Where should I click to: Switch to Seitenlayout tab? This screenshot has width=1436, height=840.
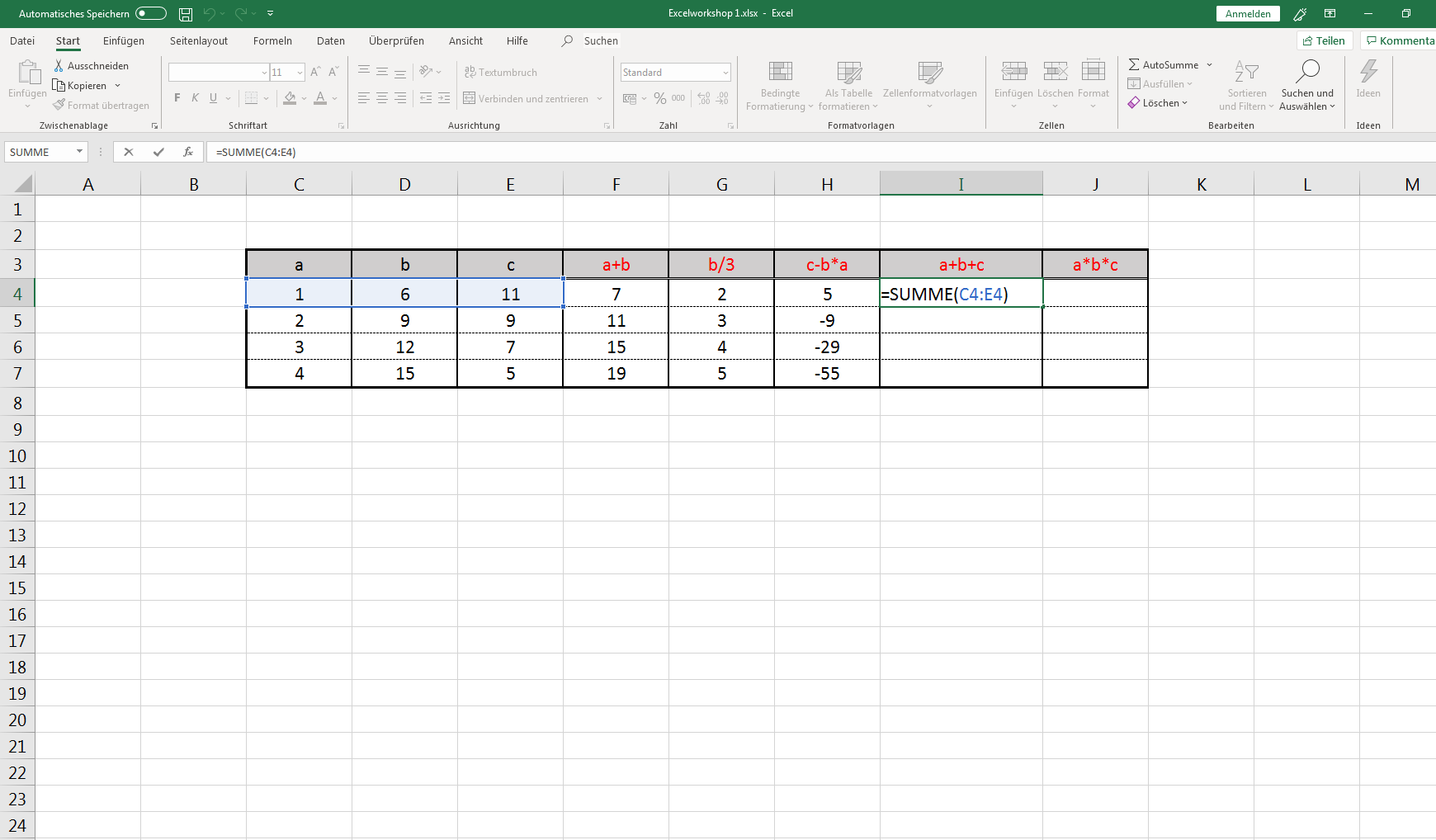coord(199,40)
